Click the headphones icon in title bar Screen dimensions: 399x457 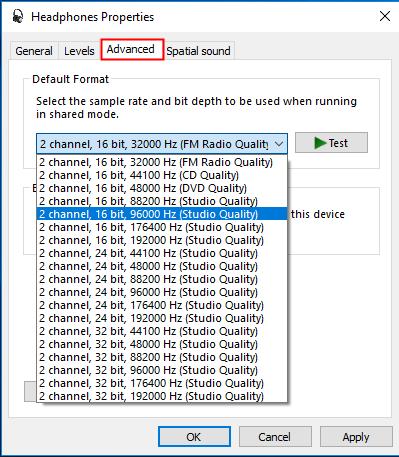(18, 16)
